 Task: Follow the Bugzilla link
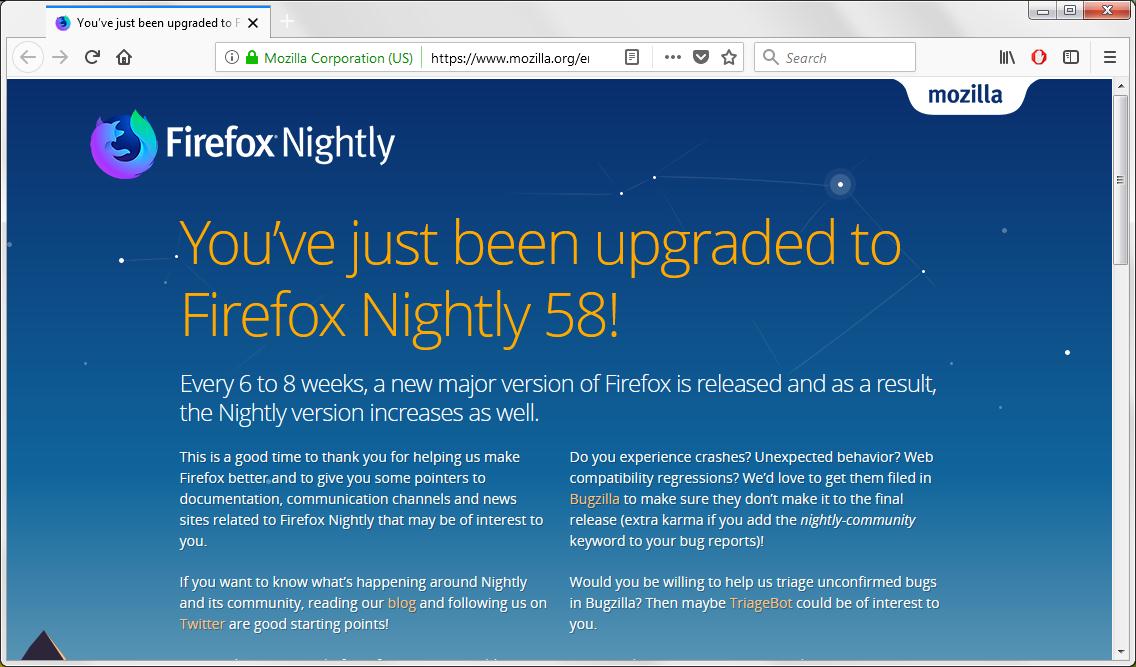(595, 499)
